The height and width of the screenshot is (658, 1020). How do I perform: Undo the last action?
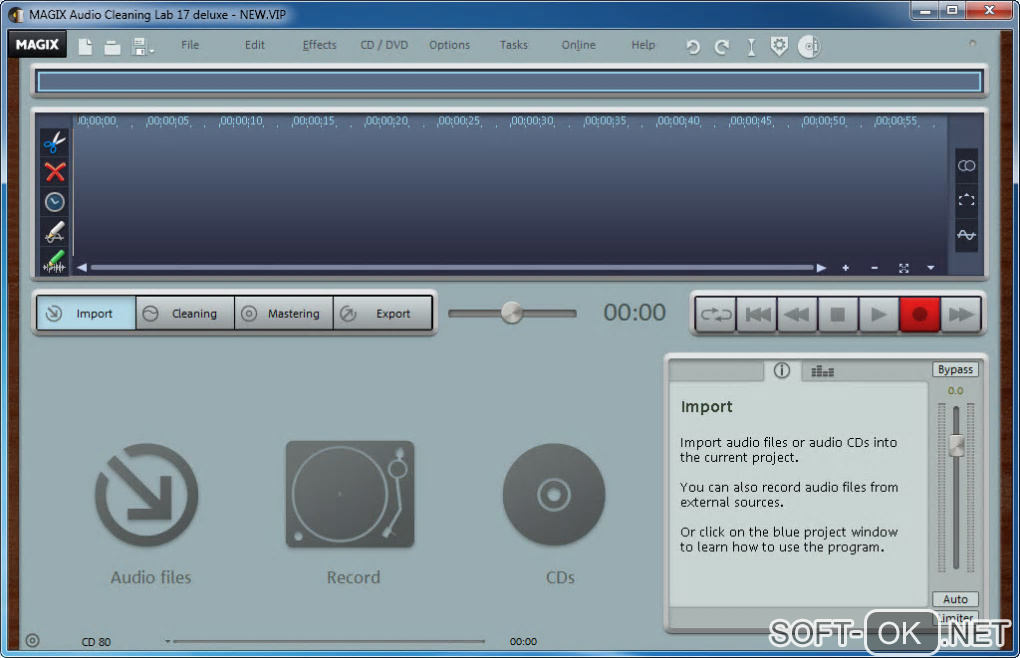pyautogui.click(x=693, y=47)
